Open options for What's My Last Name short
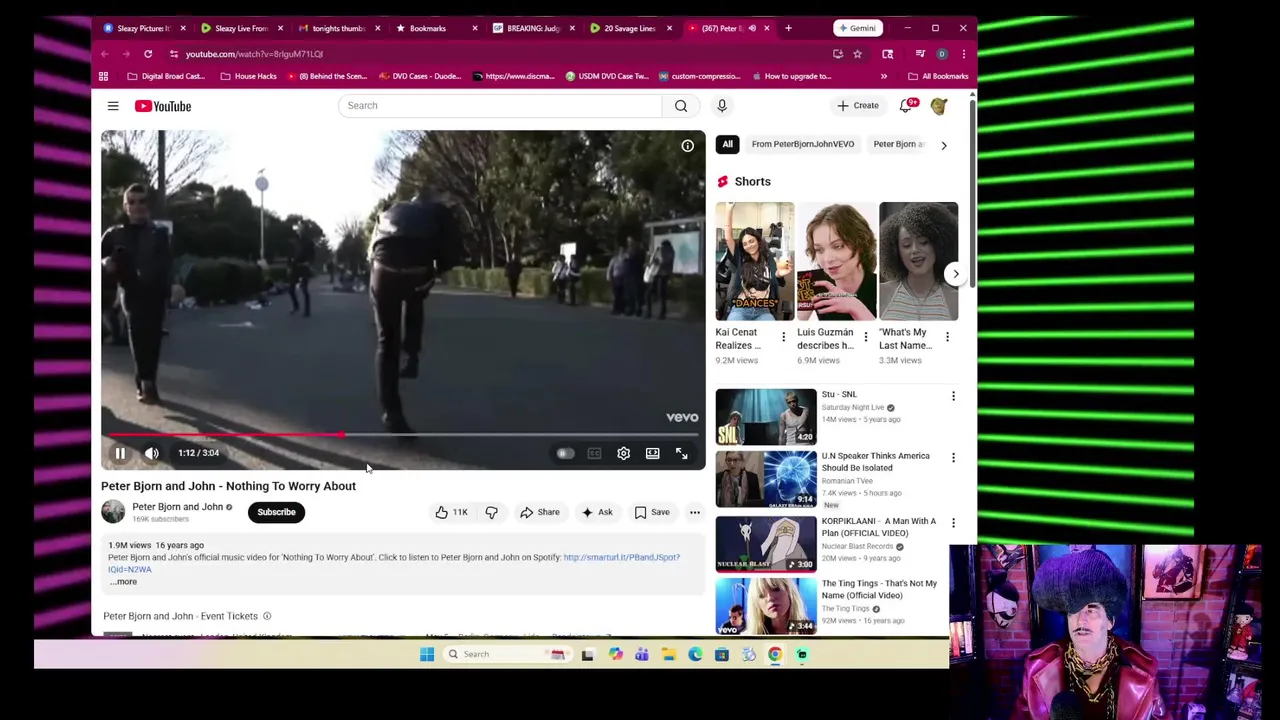The width and height of the screenshot is (1280, 720). point(947,337)
